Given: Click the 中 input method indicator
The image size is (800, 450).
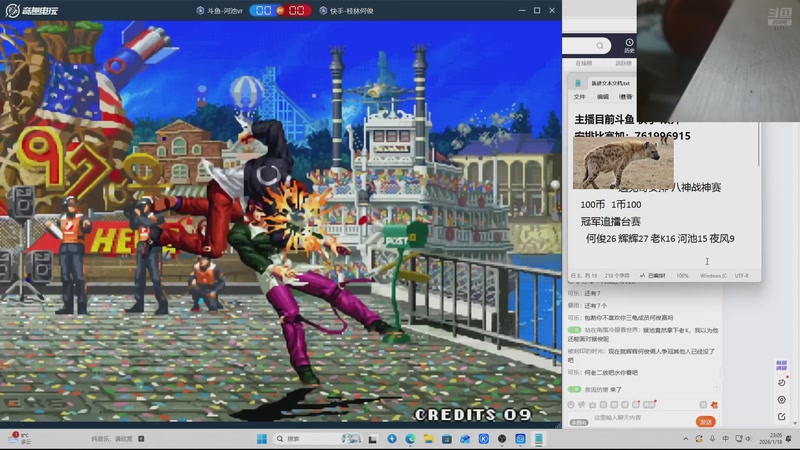Looking at the screenshot, I should coord(726,439).
